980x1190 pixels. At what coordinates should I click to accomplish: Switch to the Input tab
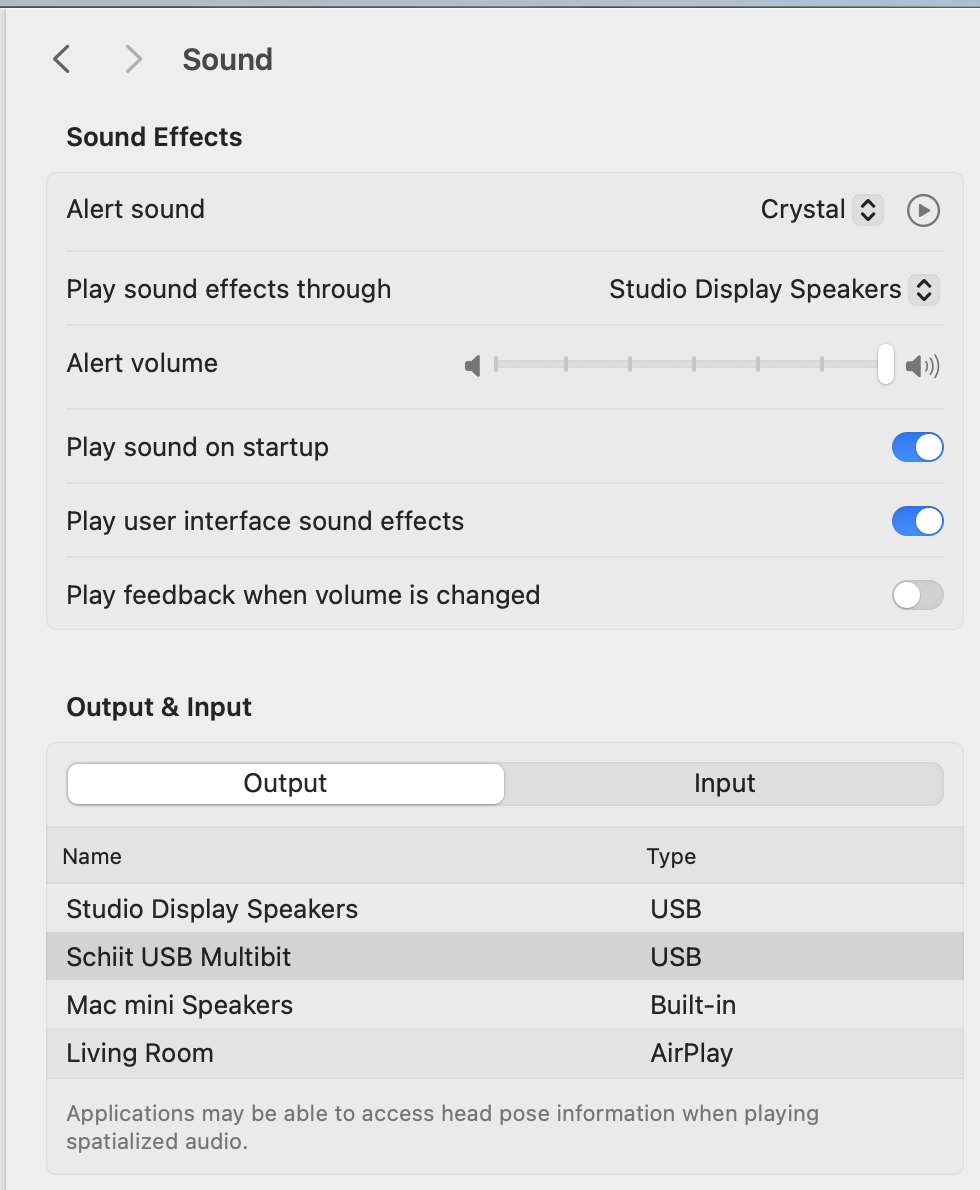pyautogui.click(x=724, y=784)
